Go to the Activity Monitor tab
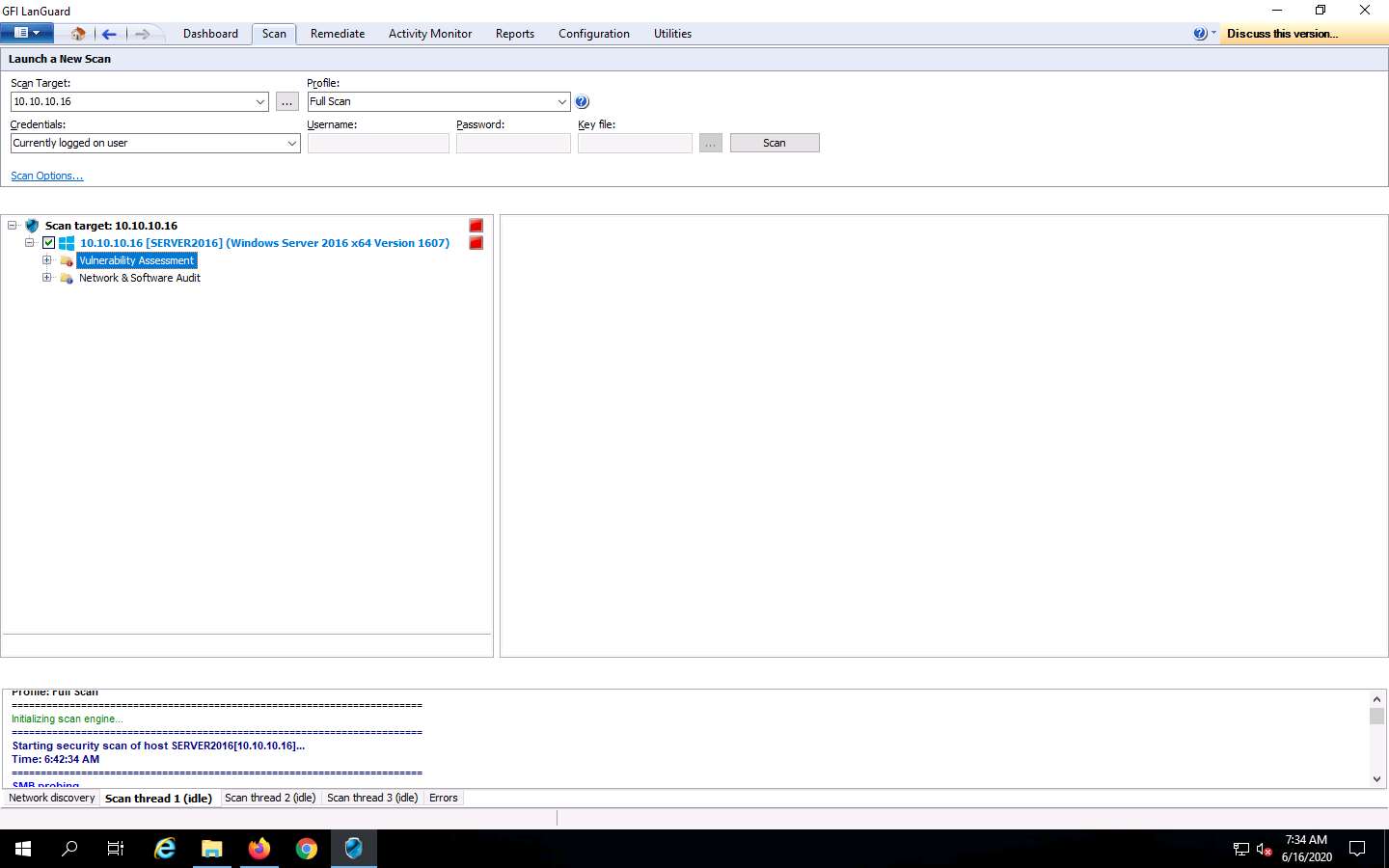Image resolution: width=1389 pixels, height=868 pixels. click(x=430, y=34)
